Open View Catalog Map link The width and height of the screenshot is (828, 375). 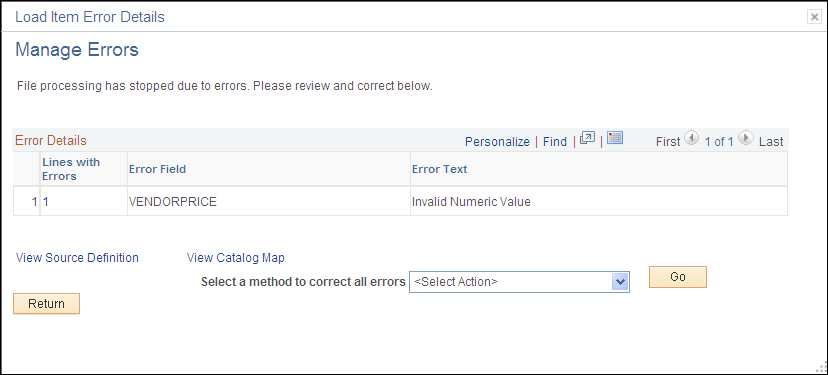pos(236,258)
